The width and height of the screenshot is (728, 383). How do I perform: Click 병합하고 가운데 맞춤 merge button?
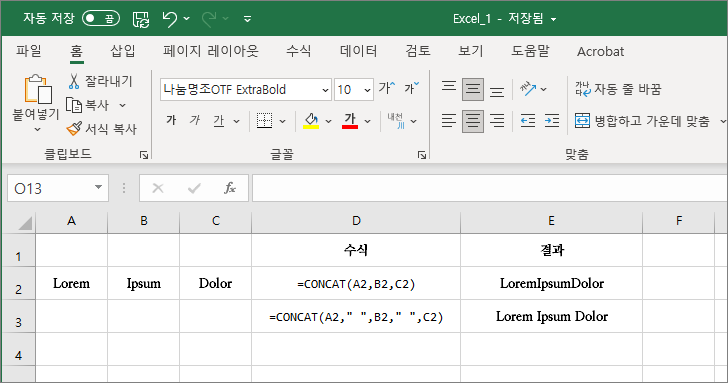pos(643,121)
